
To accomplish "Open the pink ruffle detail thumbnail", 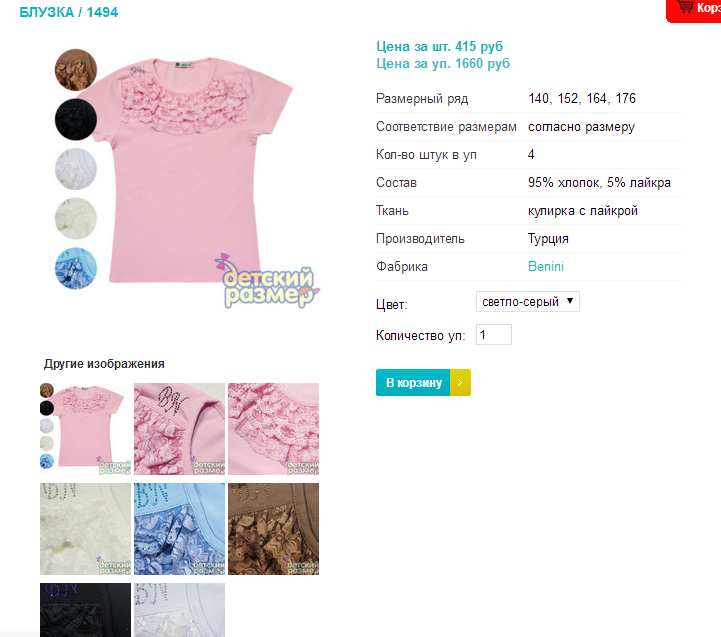I will [274, 429].
